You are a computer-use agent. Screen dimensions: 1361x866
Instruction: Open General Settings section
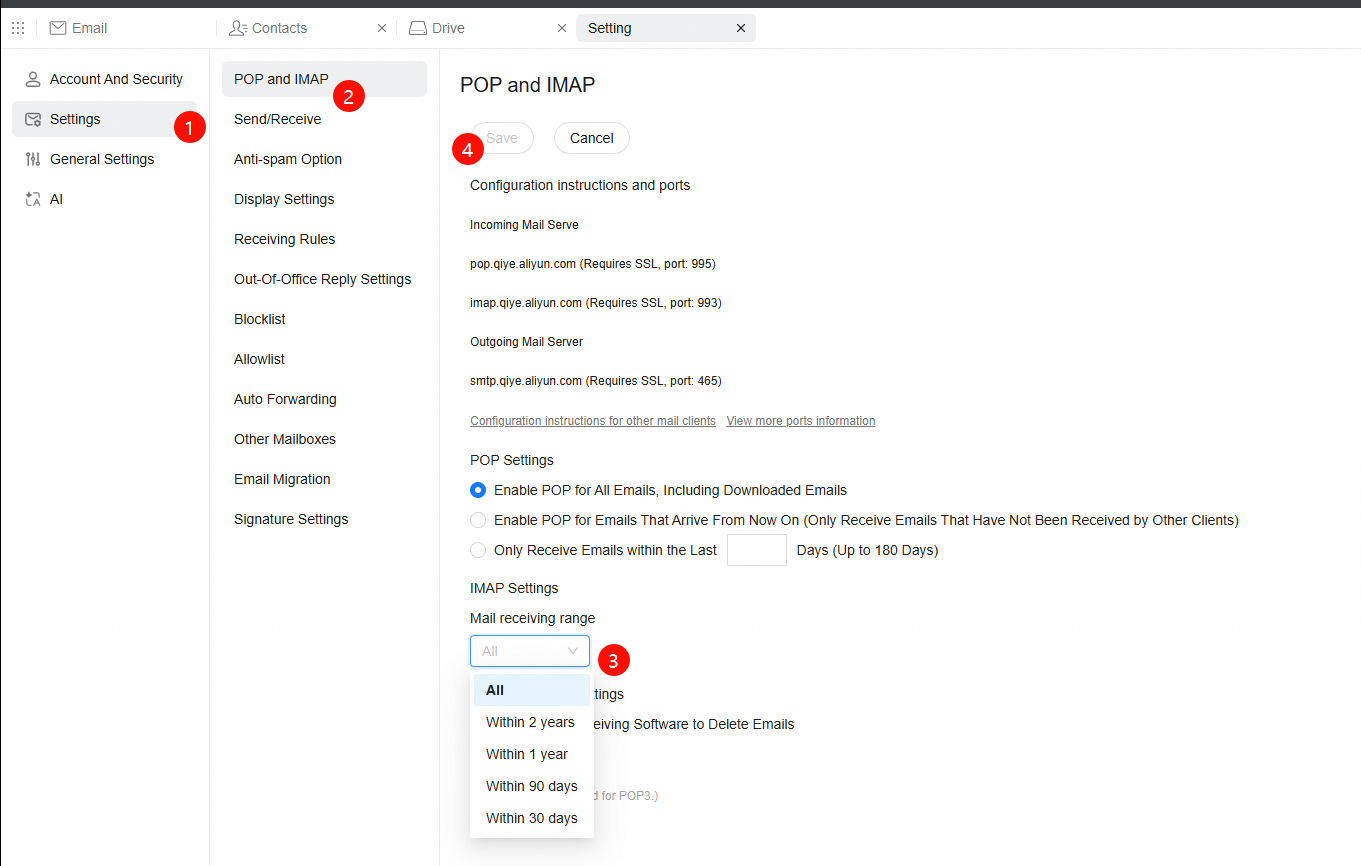point(104,159)
